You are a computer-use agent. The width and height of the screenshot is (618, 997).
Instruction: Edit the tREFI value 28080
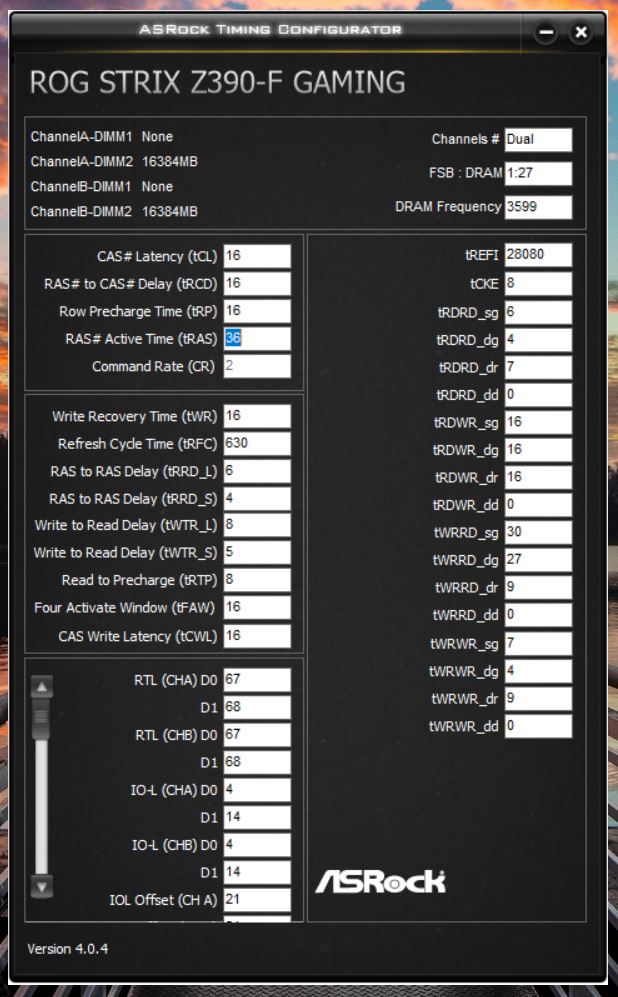(x=539, y=255)
